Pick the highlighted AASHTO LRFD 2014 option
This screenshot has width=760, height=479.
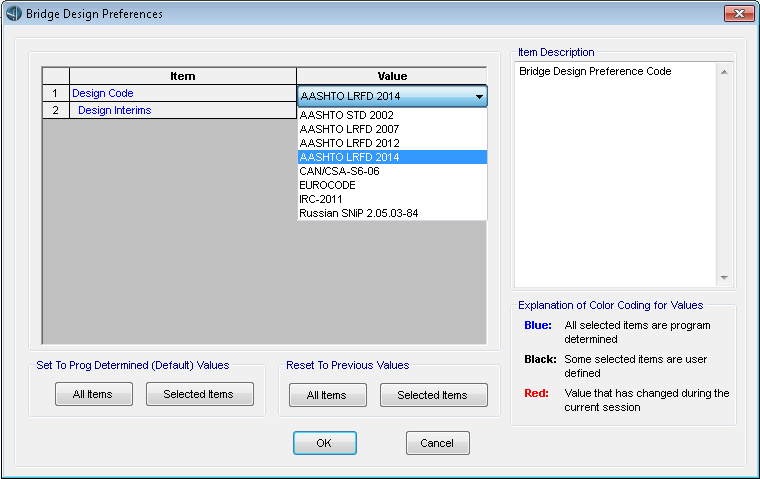(392, 157)
